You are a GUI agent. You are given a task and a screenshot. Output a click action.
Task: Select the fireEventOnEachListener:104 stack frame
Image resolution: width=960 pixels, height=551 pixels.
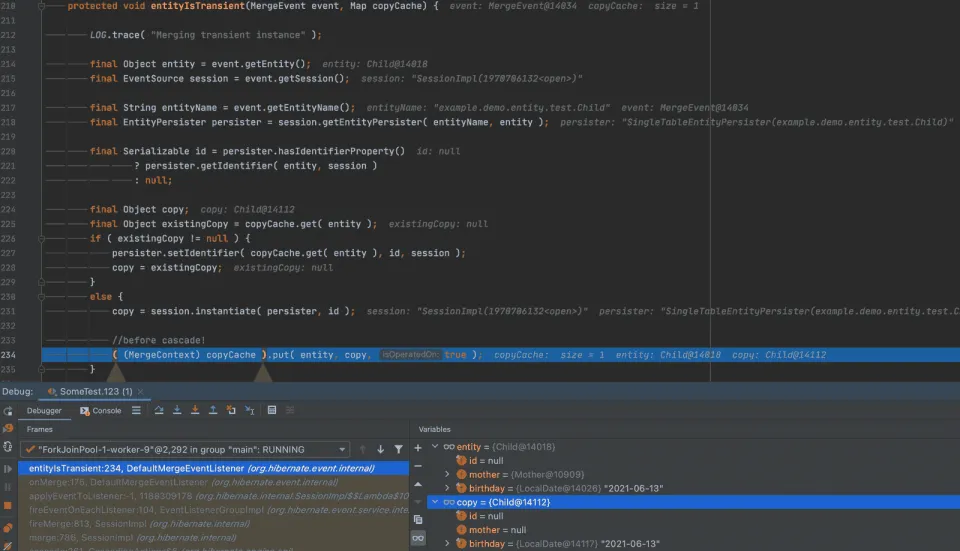pos(214,510)
